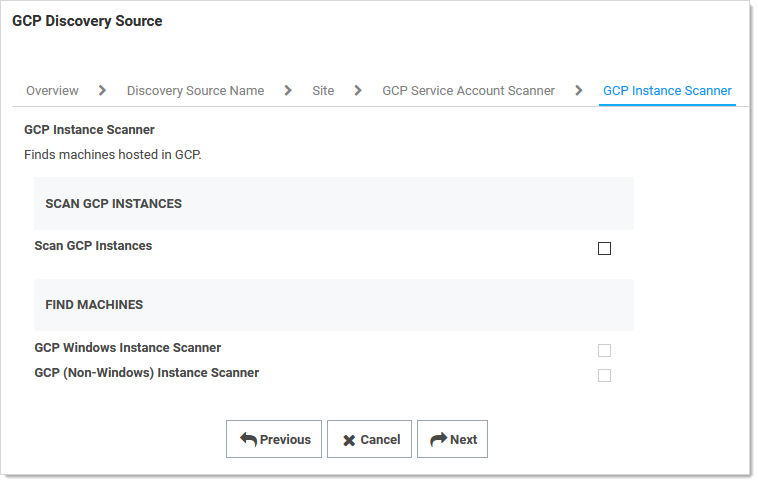Open the Discovery Source Name tab
Image resolution: width=758 pixels, height=483 pixels.
pos(195,91)
